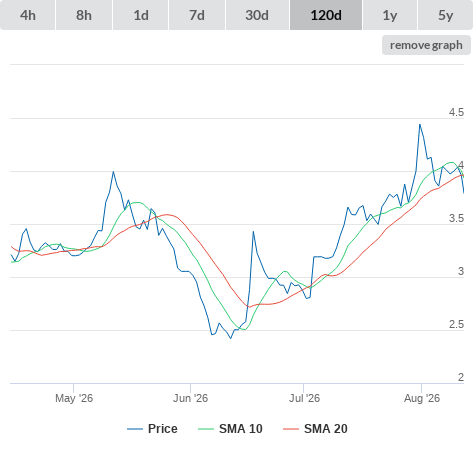Select the active 120d tab
This screenshot has height=455, width=474.
326,15
